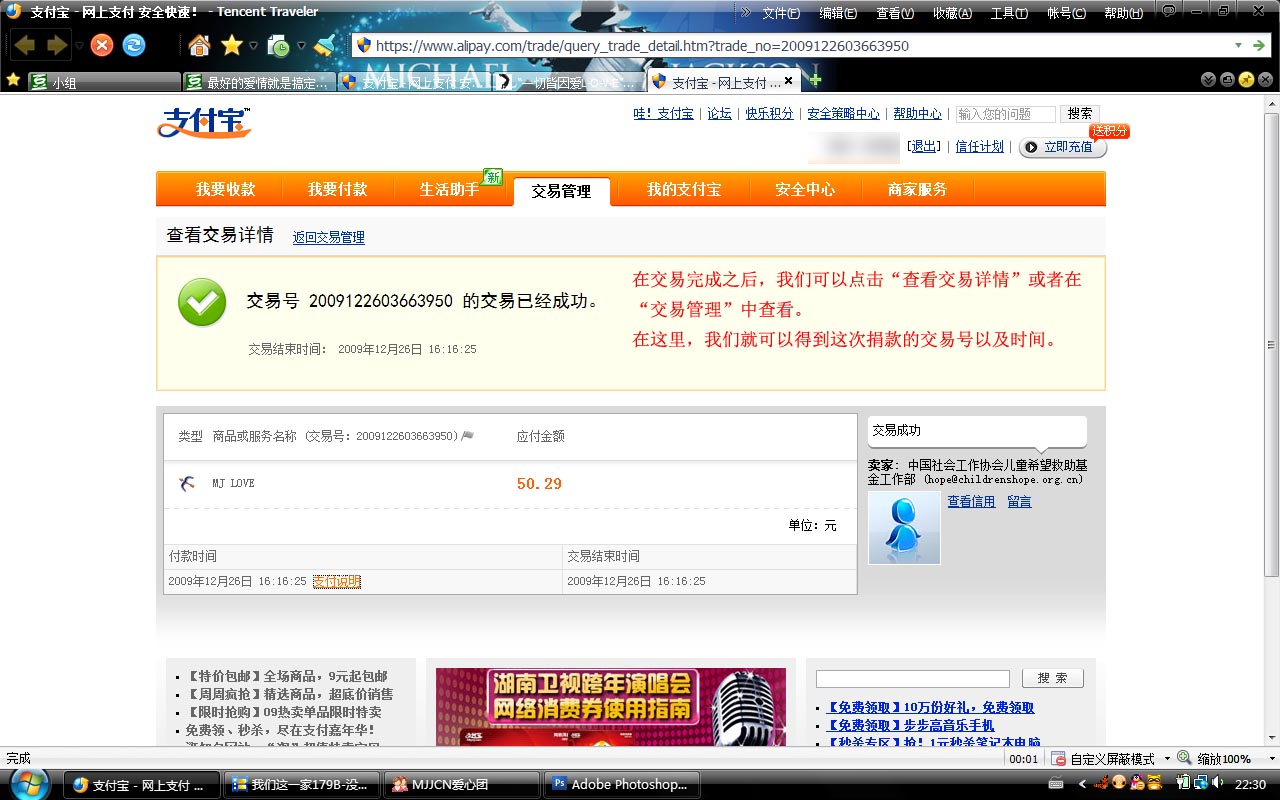
Task: Expand the bookmarks dropdown arrow next to star
Action: coord(255,45)
